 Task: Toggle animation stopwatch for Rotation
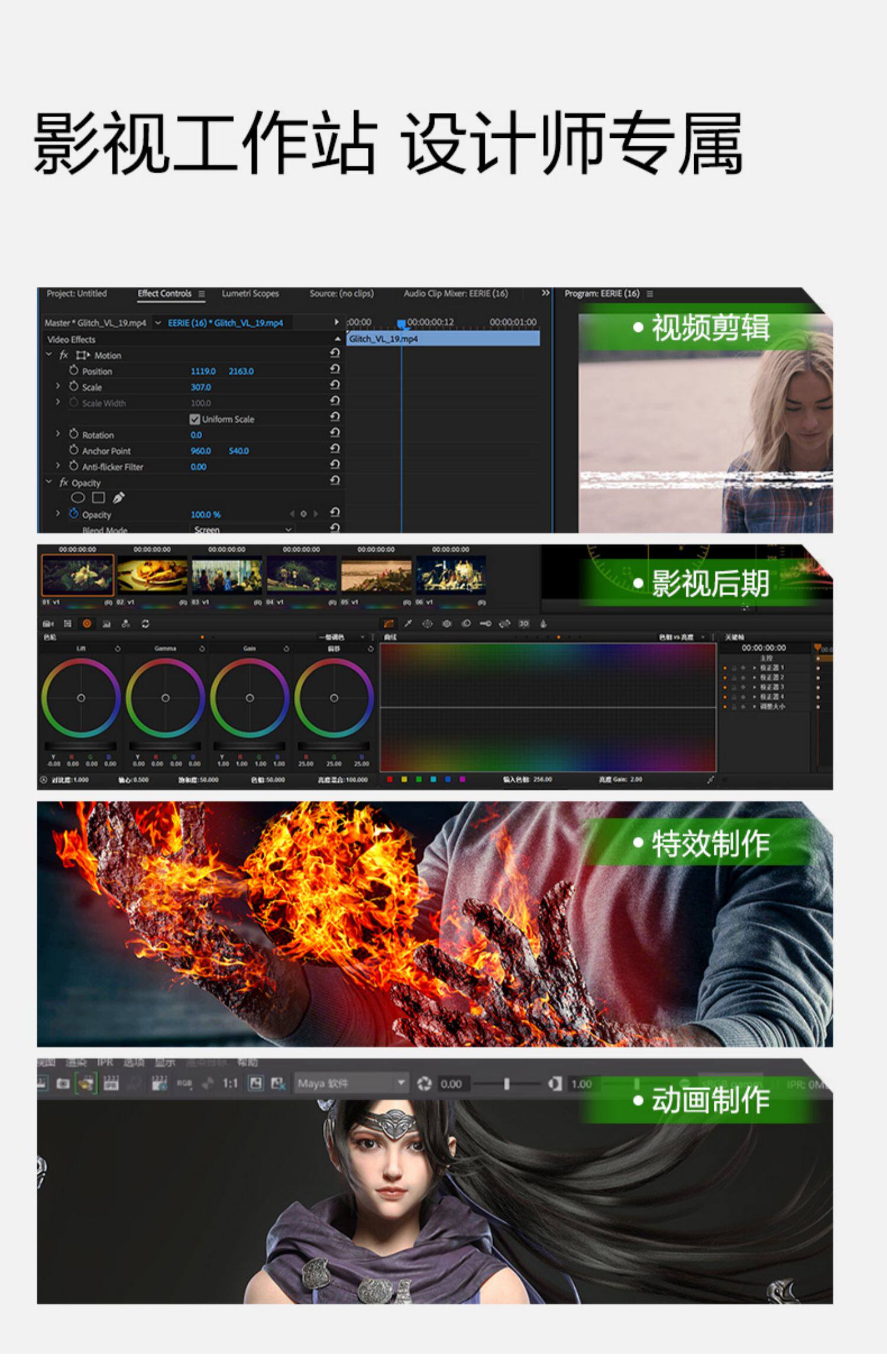point(73,434)
